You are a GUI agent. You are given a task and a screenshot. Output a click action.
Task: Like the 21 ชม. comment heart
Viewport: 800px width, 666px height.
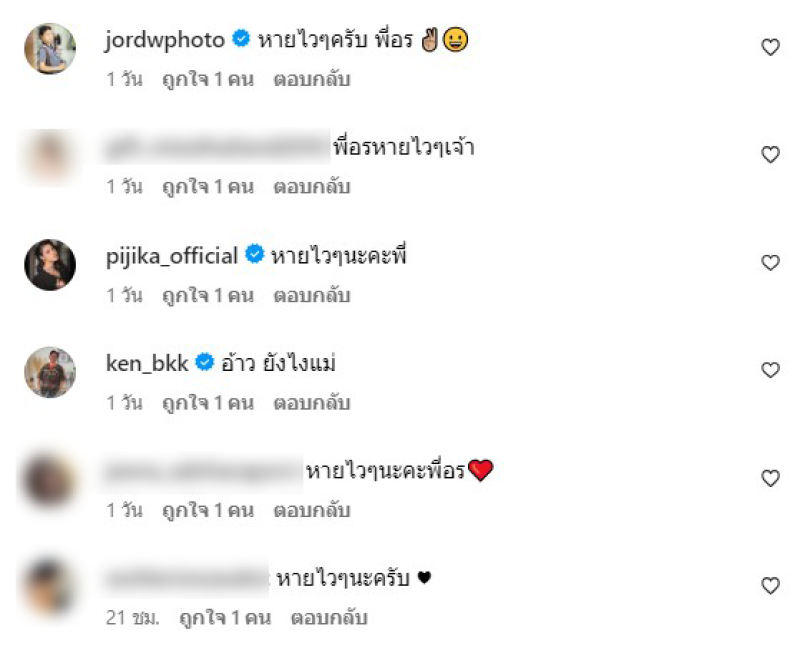coord(770,585)
